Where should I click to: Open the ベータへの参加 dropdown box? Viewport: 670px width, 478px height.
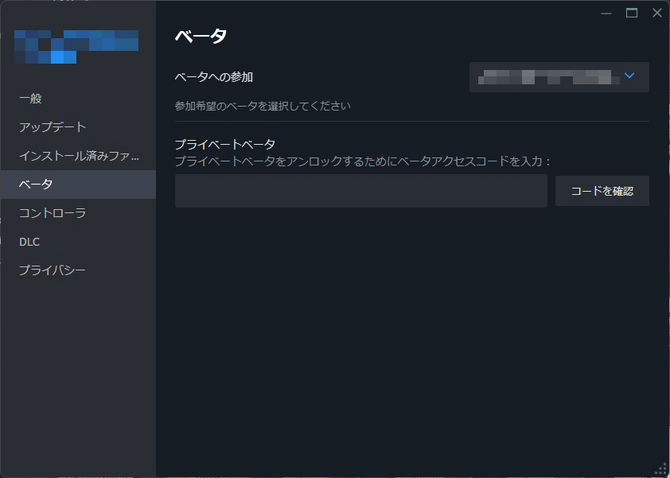pos(558,77)
